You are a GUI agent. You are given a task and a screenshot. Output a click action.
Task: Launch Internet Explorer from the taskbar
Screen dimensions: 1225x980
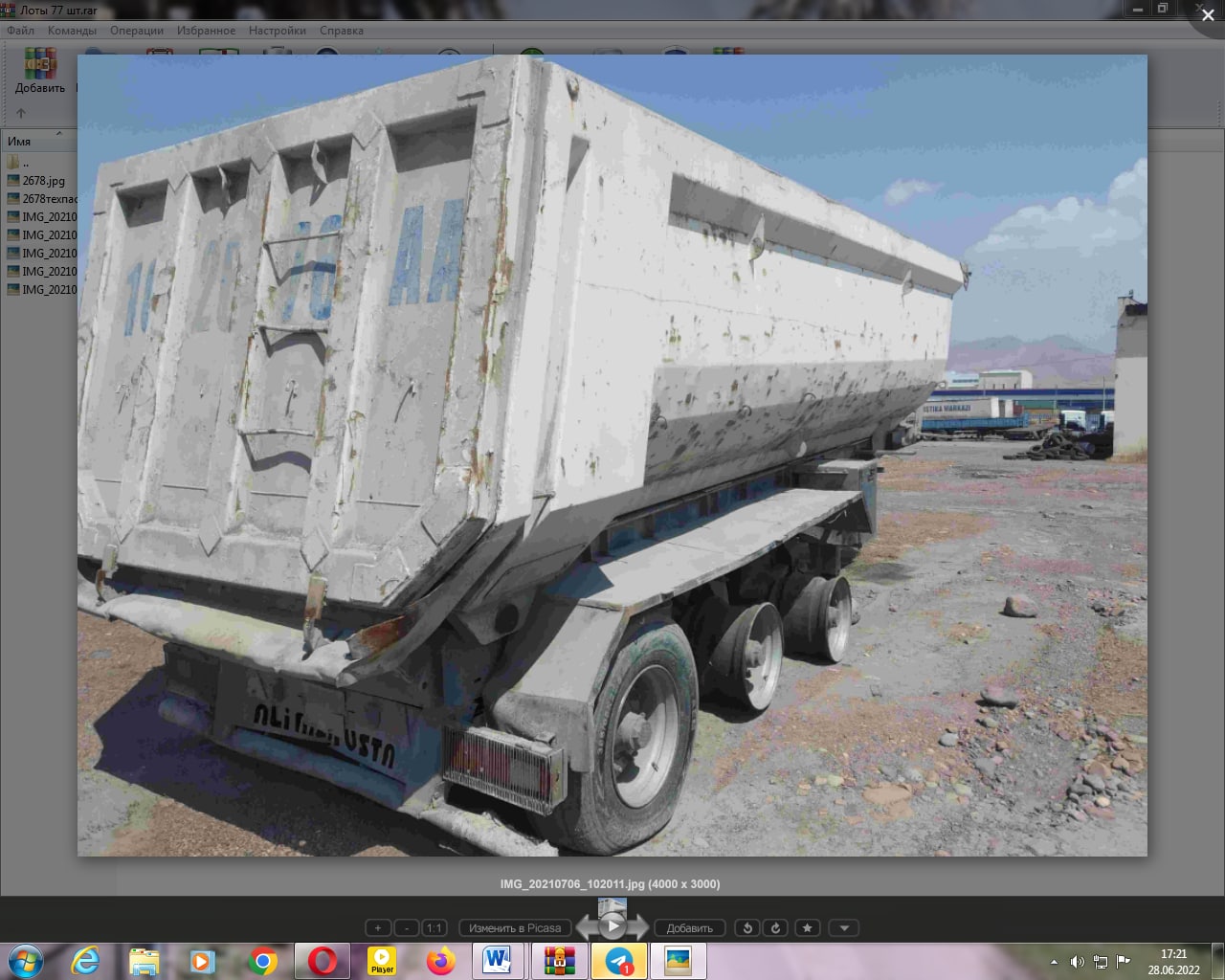(85, 961)
